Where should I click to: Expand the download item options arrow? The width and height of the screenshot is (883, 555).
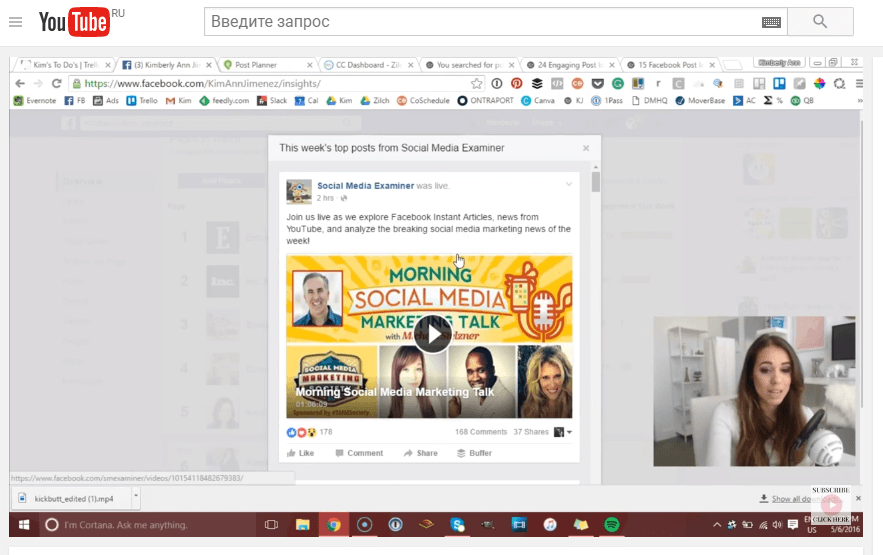(x=136, y=498)
